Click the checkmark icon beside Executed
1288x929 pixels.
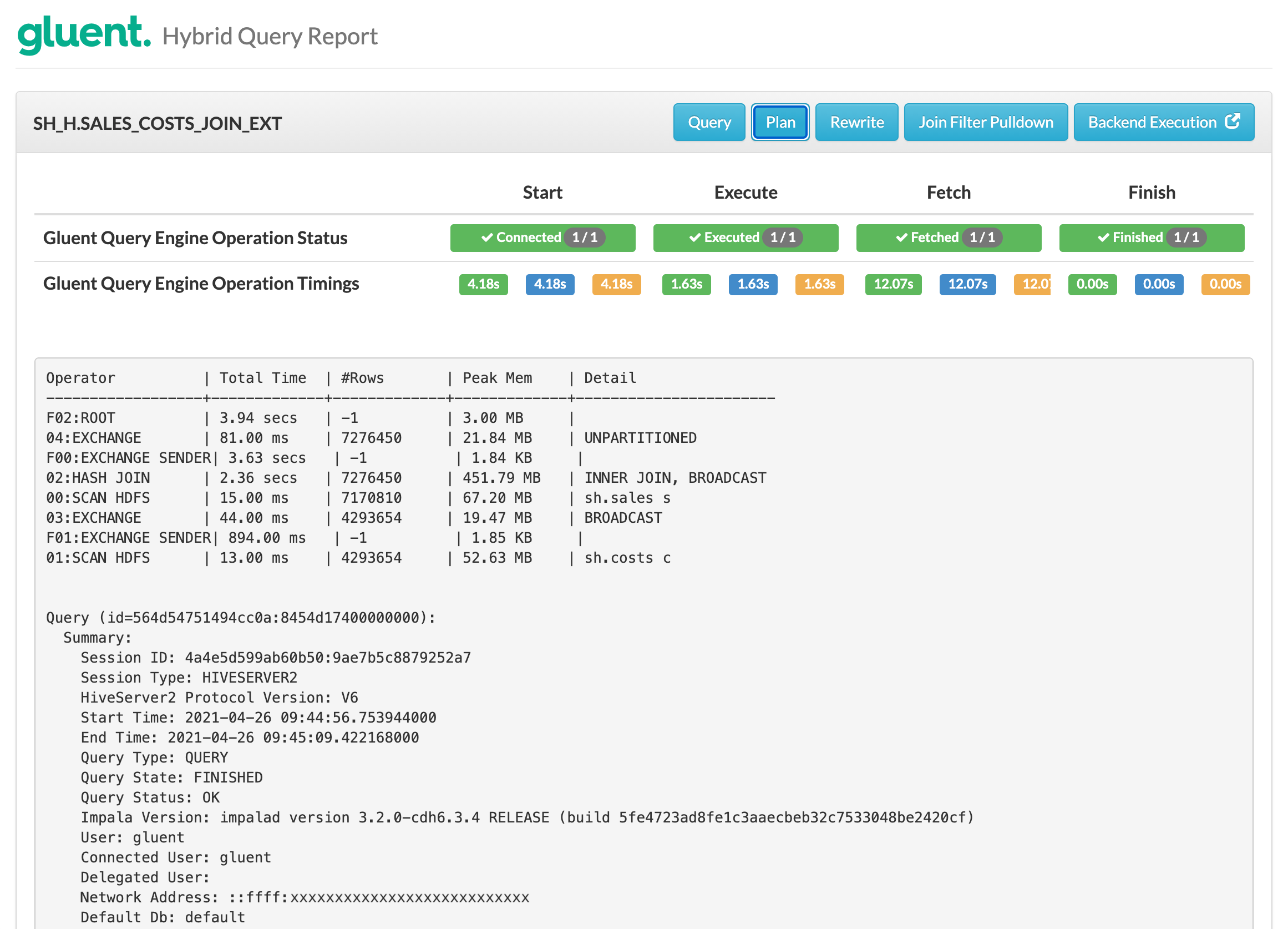[694, 238]
